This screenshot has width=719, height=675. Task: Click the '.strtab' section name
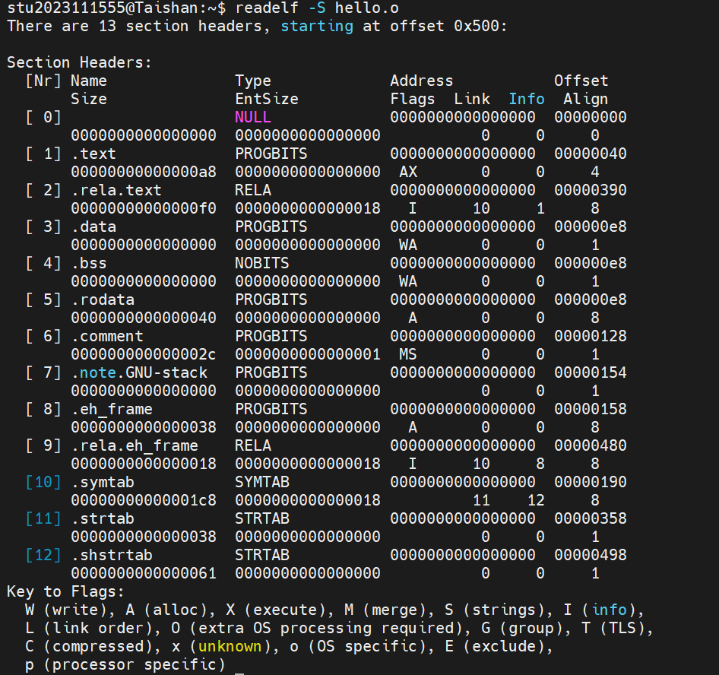point(102,519)
